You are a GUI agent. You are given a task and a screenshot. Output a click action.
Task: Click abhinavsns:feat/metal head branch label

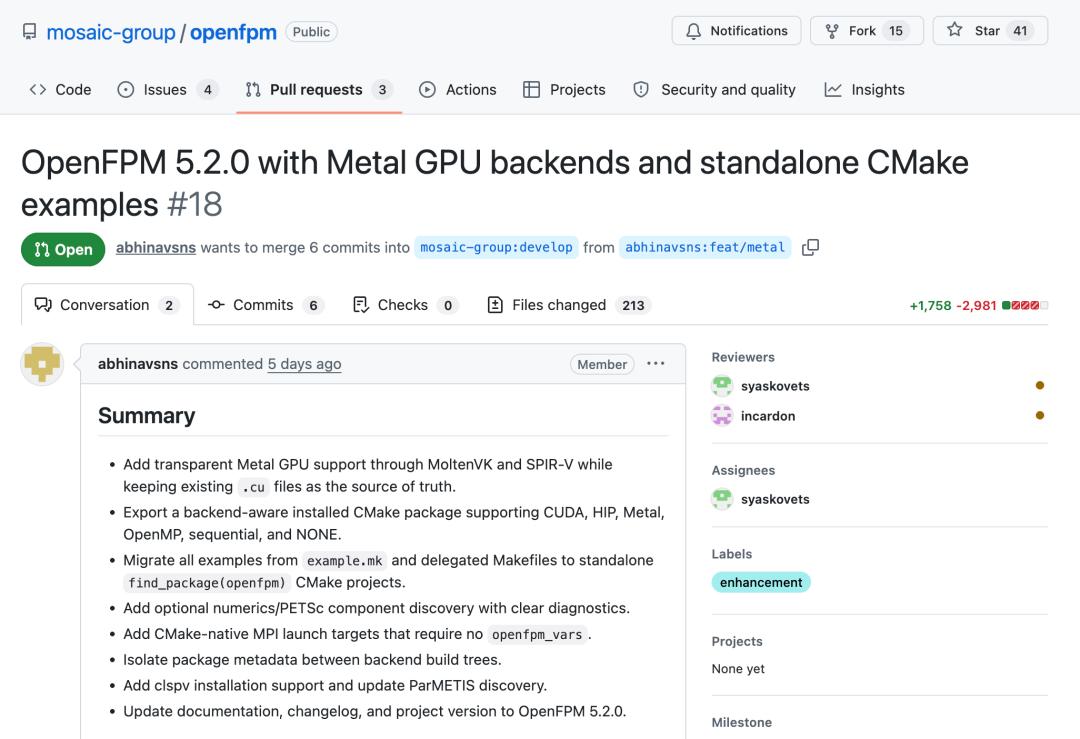(x=705, y=247)
